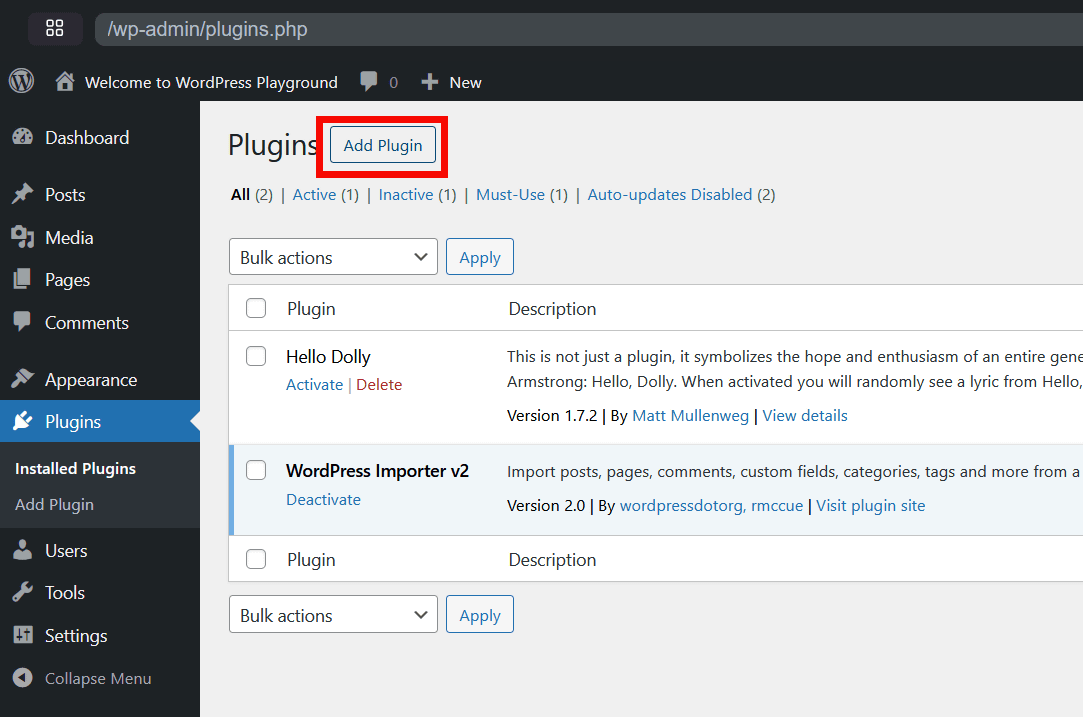Open the top Bulk actions dropdown
This screenshot has width=1083, height=717.
[x=333, y=257]
